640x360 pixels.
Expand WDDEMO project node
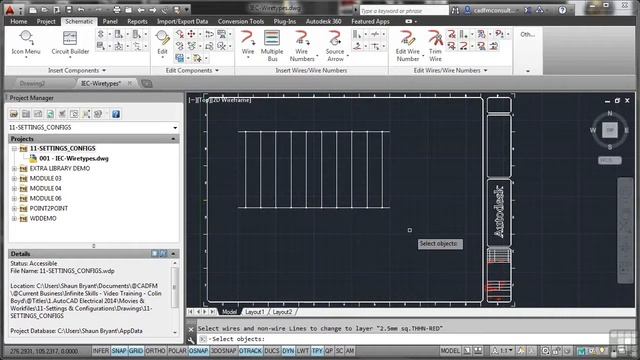14,218
